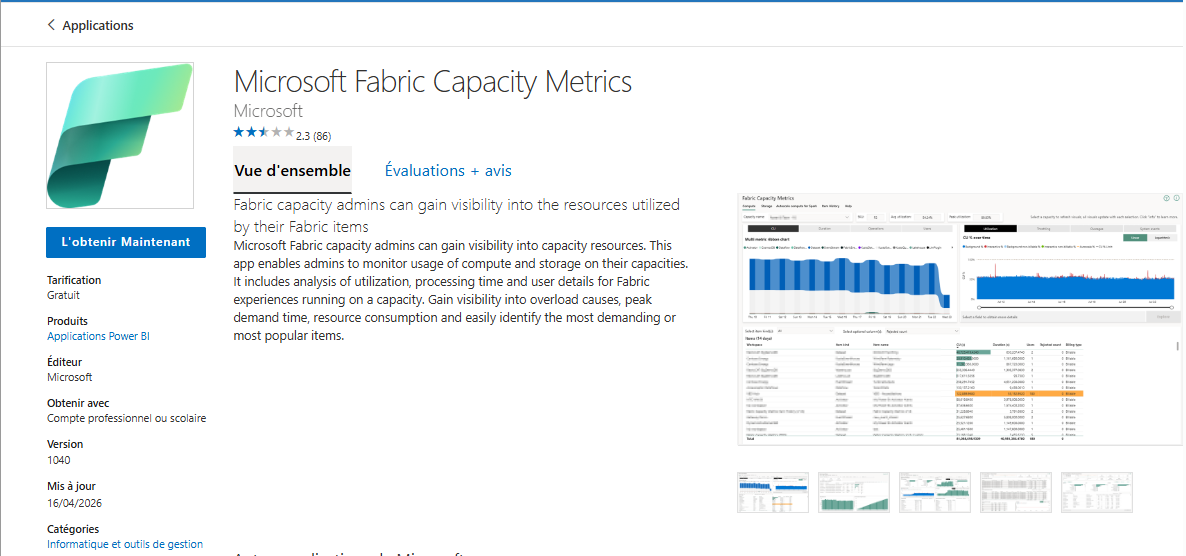Select the fifth screenshot thumbnail

1096,492
